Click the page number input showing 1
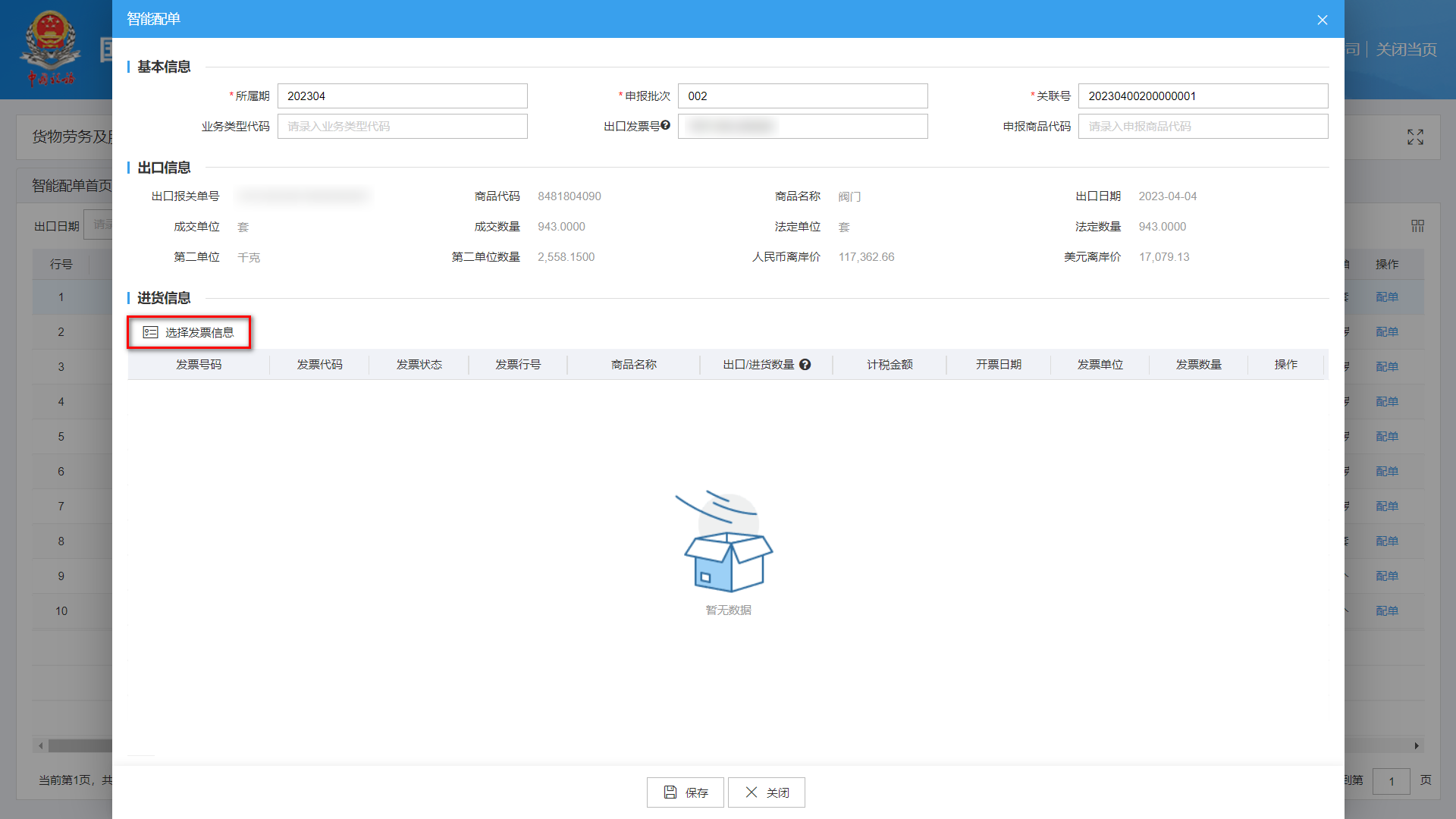The height and width of the screenshot is (819, 1456). click(x=1392, y=780)
